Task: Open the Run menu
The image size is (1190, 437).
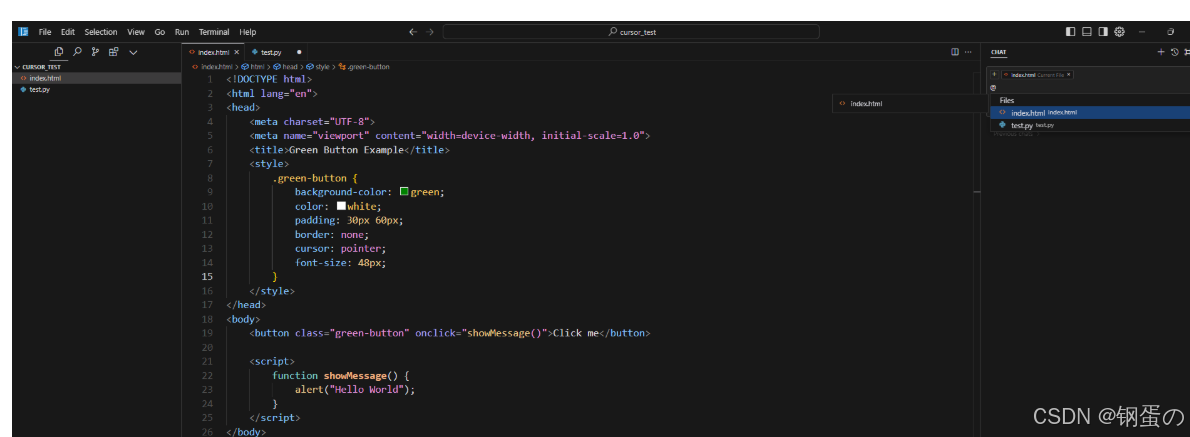Action: point(182,32)
